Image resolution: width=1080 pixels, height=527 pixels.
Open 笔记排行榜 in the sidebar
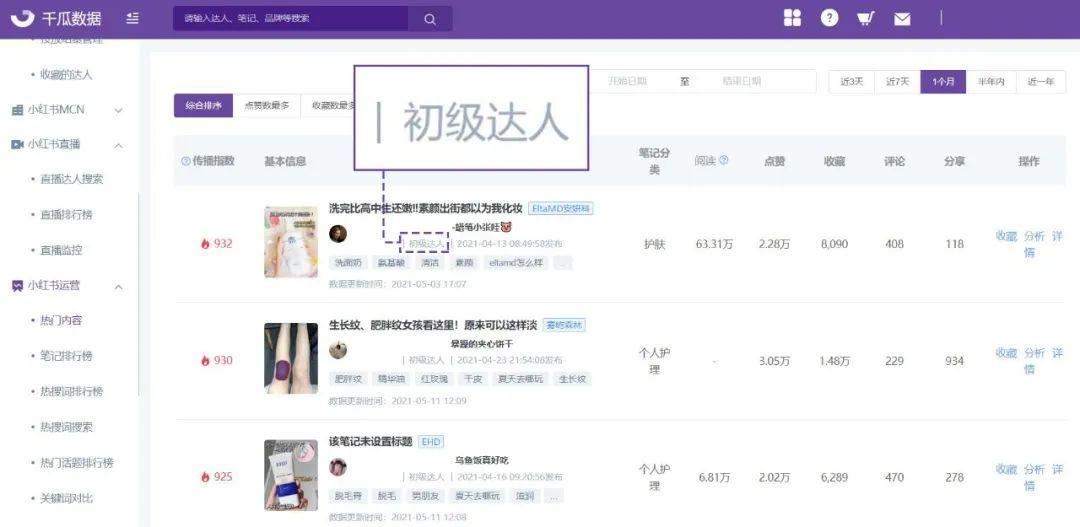click(66, 356)
